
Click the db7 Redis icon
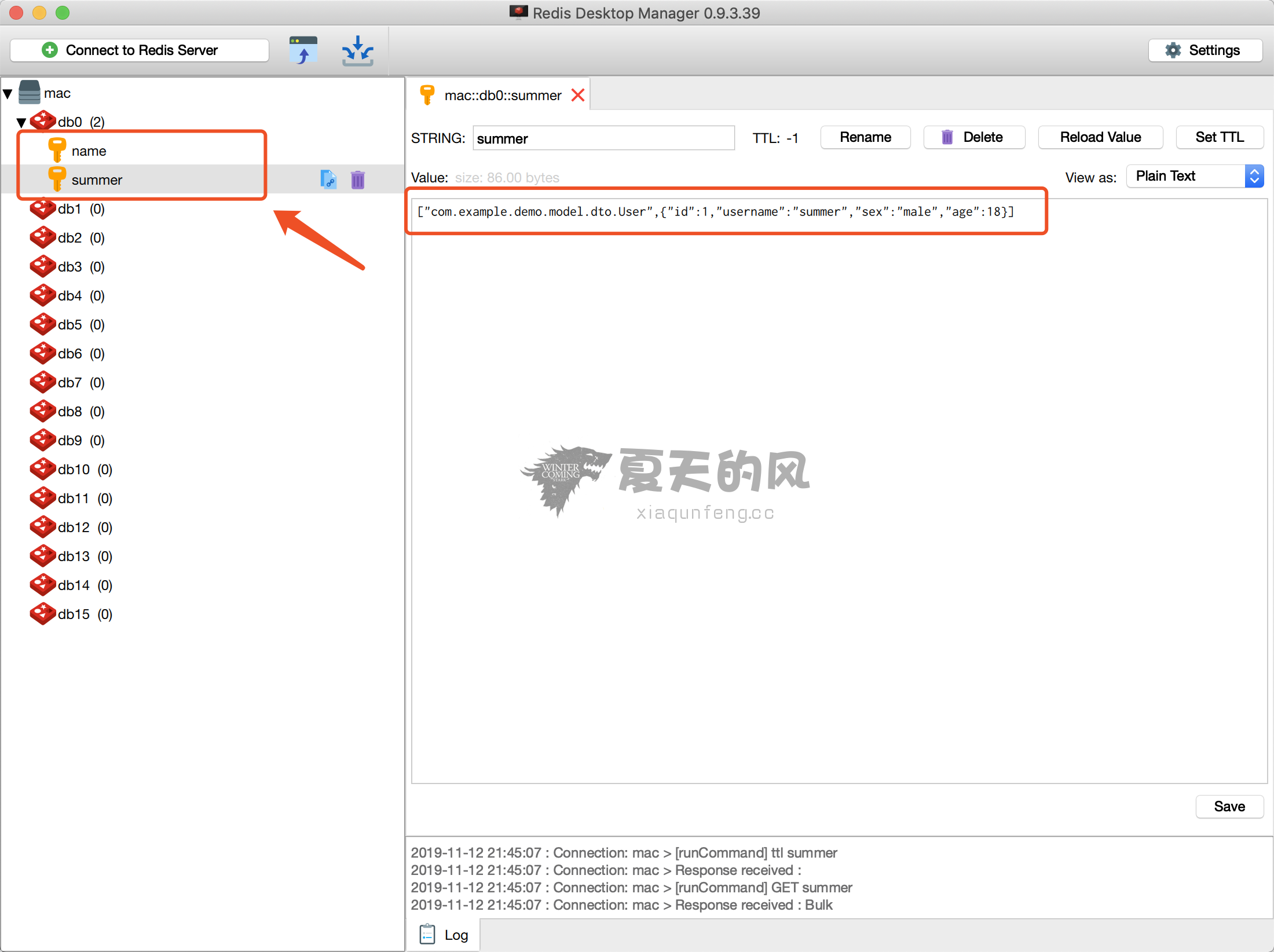(x=43, y=382)
